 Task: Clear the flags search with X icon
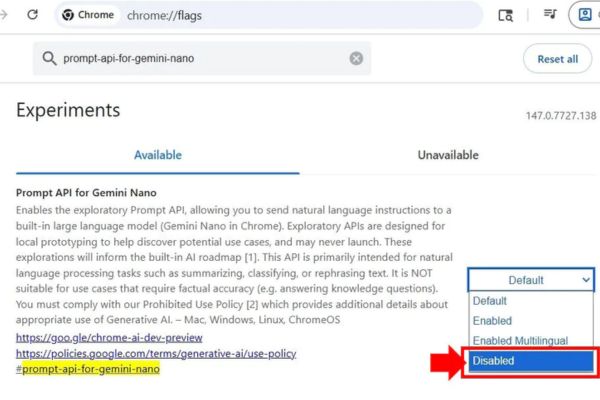356,59
